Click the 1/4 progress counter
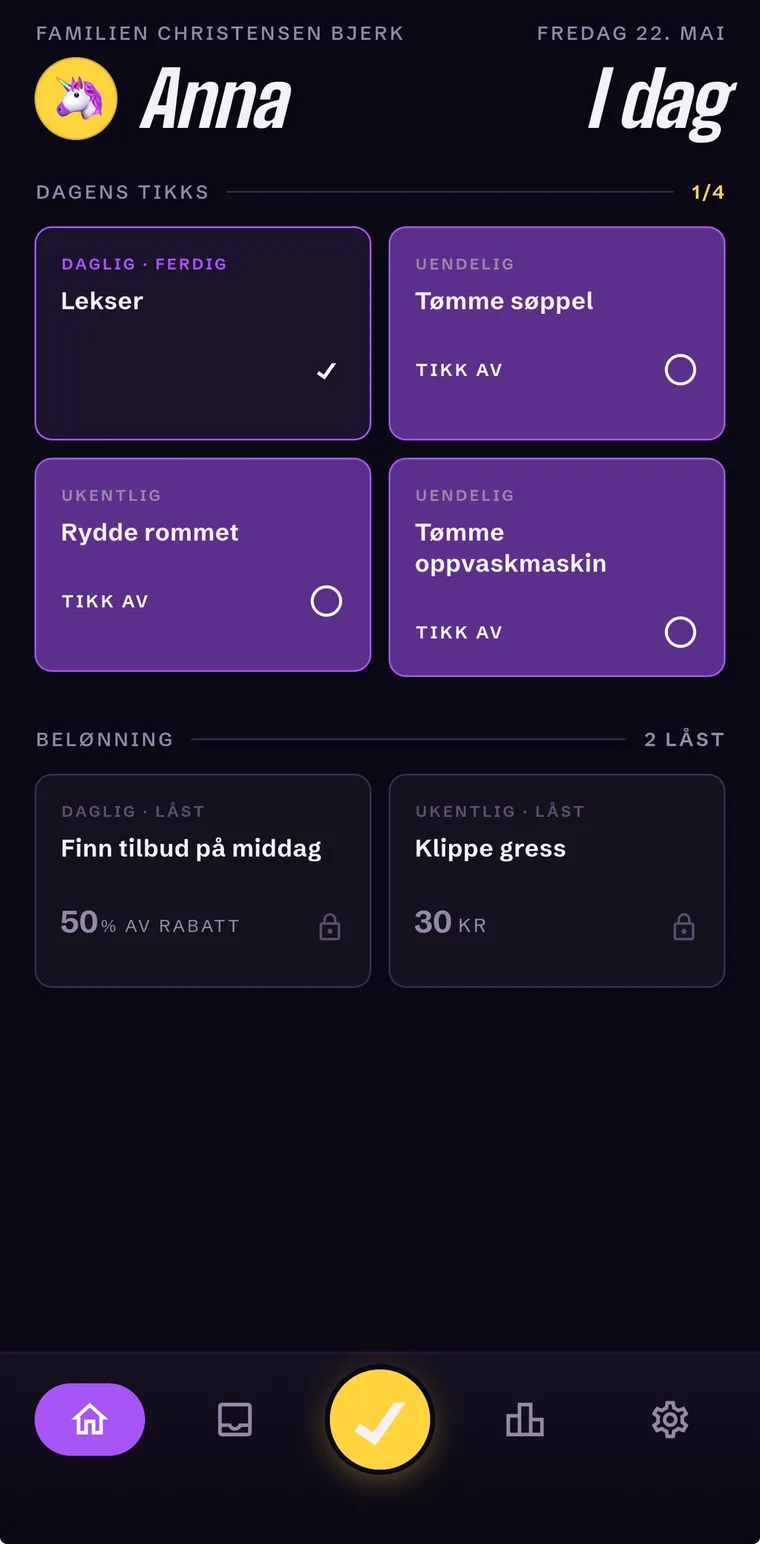Image resolution: width=760 pixels, height=1544 pixels. [x=708, y=192]
